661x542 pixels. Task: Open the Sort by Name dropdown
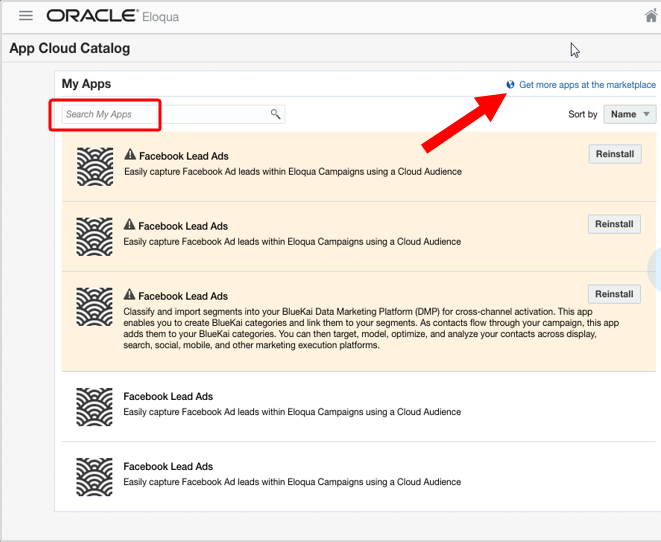(630, 114)
